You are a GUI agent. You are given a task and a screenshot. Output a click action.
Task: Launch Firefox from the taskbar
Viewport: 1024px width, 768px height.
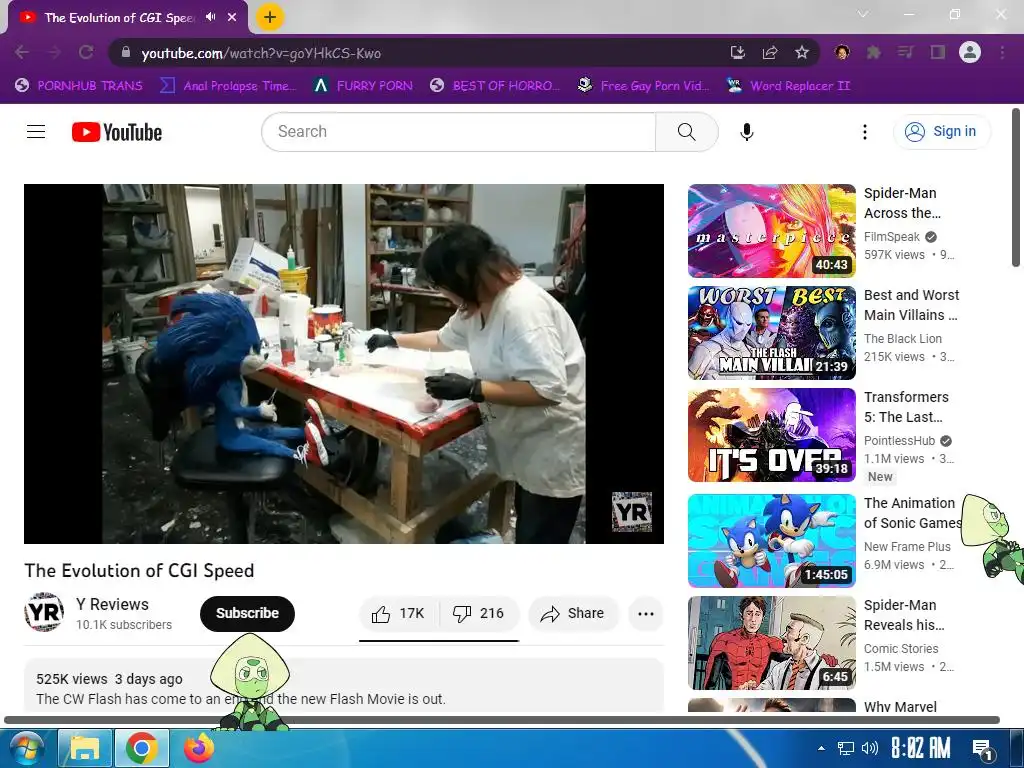click(199, 748)
